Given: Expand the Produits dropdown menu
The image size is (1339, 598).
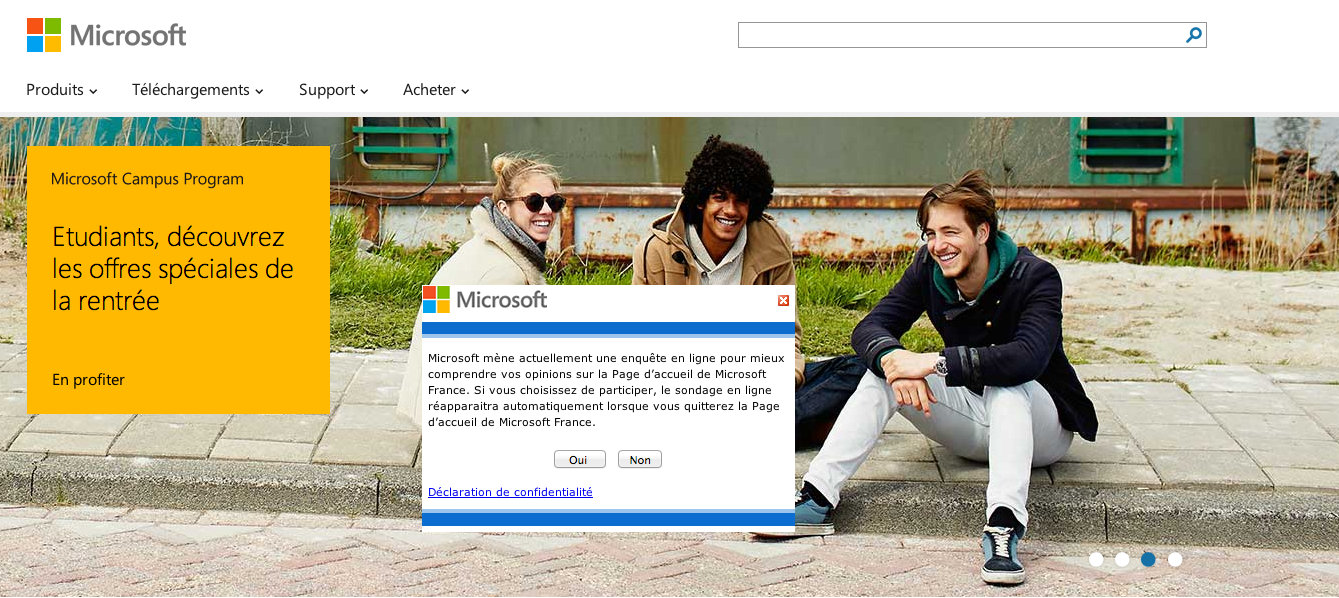Looking at the screenshot, I should [x=61, y=90].
